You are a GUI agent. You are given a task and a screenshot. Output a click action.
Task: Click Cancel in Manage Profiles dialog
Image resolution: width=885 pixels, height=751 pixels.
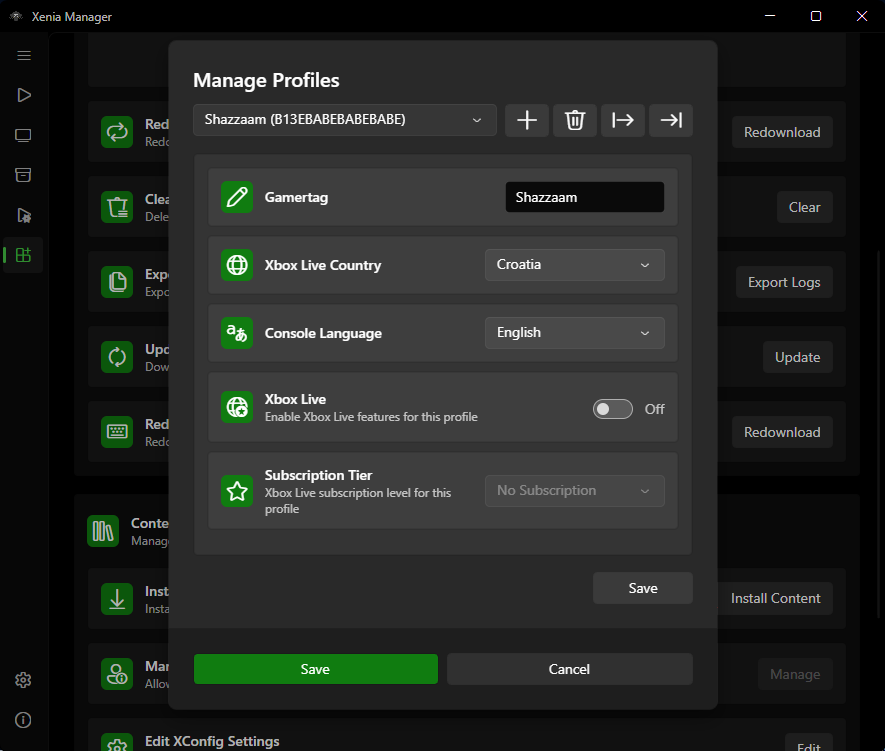point(569,669)
